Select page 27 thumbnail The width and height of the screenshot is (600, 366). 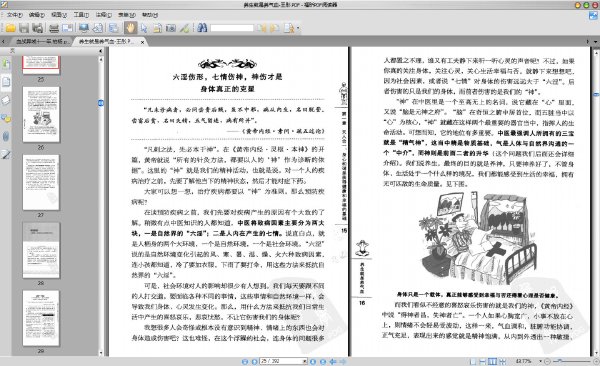41,182
